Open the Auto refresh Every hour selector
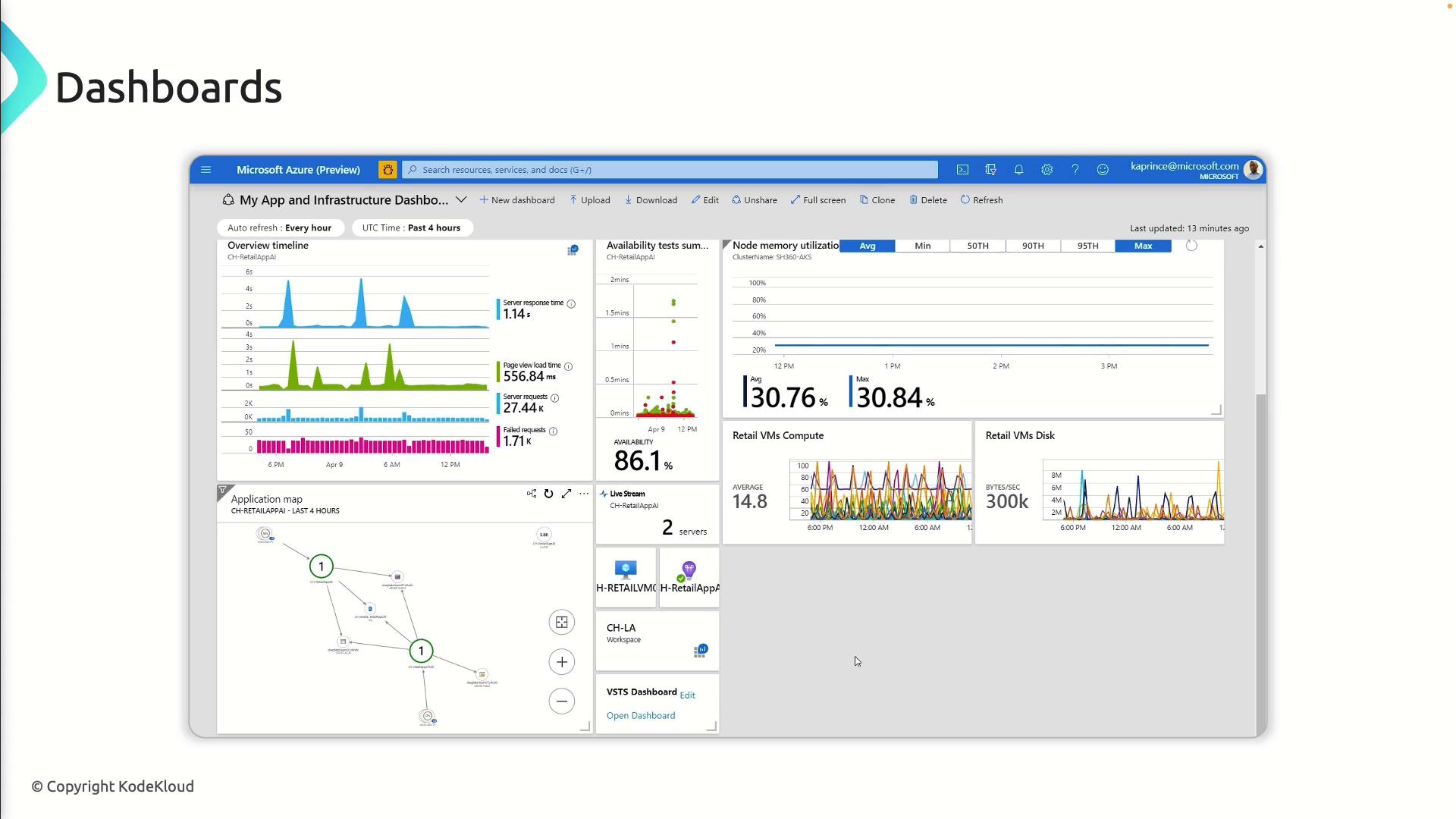The height and width of the screenshot is (819, 1456). coord(280,227)
